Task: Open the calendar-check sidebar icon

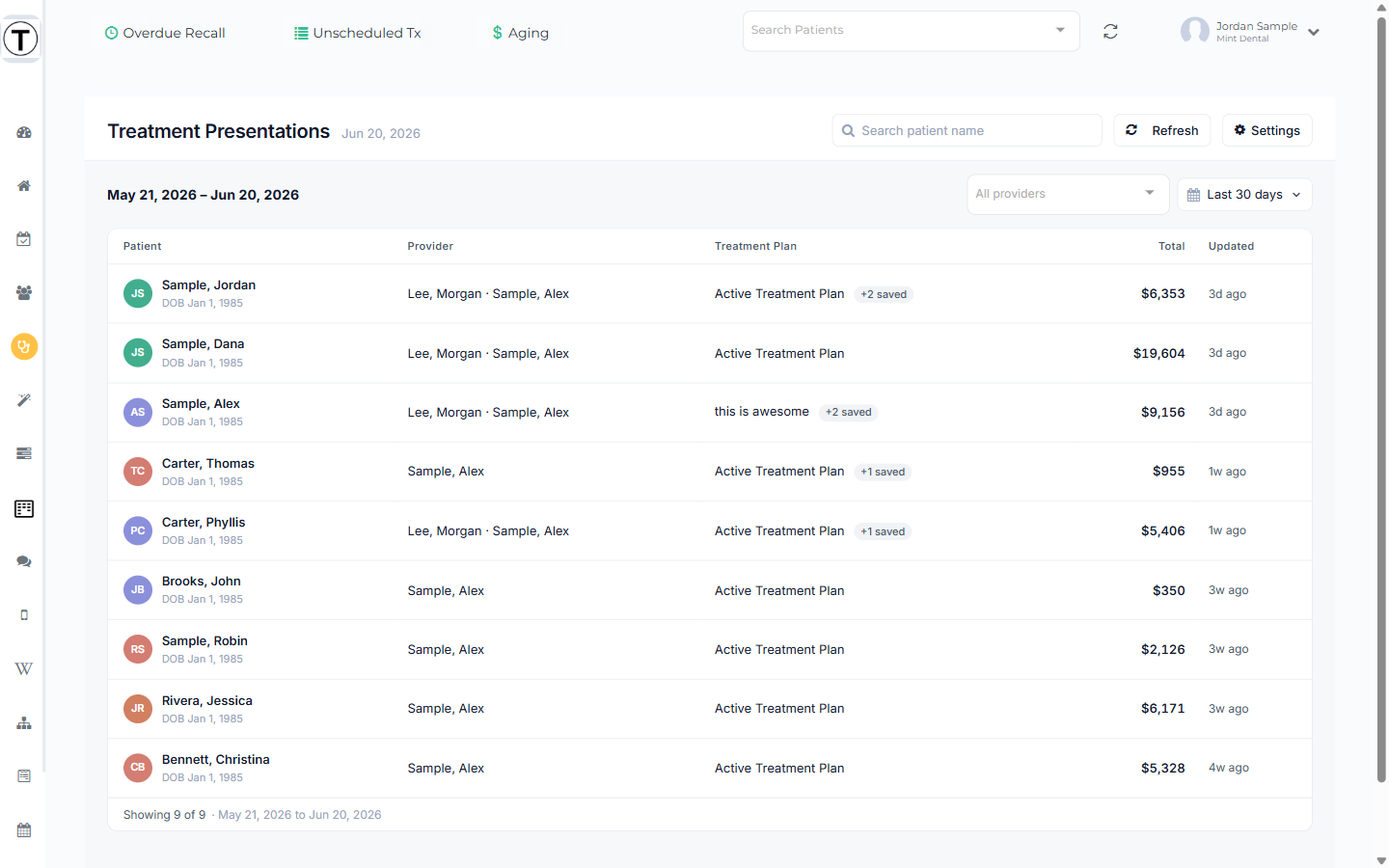Action: pos(24,239)
